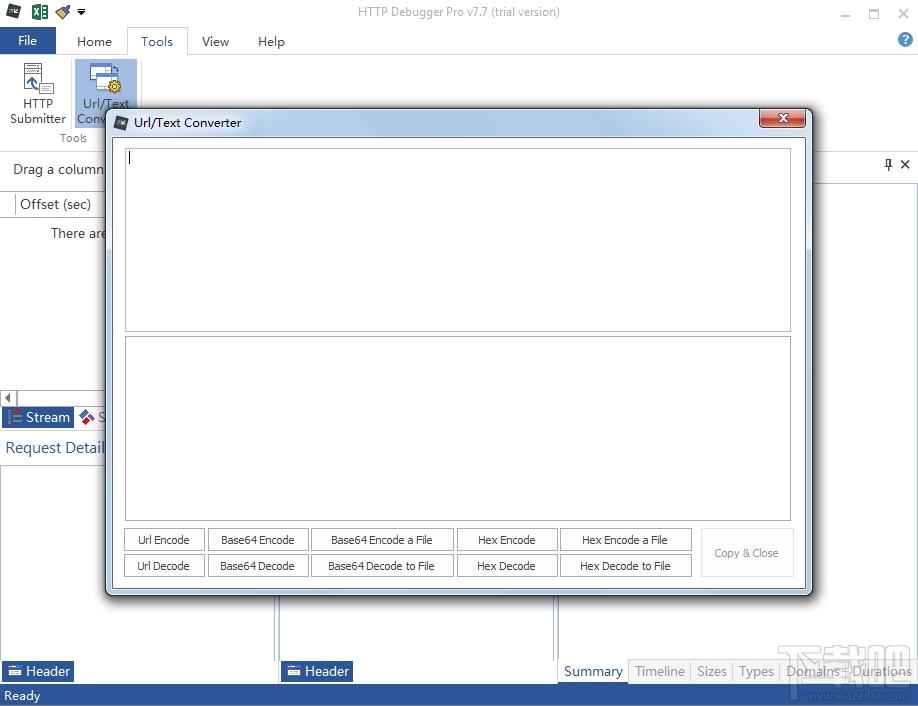
Task: Click the Copy & Close button
Action: pos(746,553)
